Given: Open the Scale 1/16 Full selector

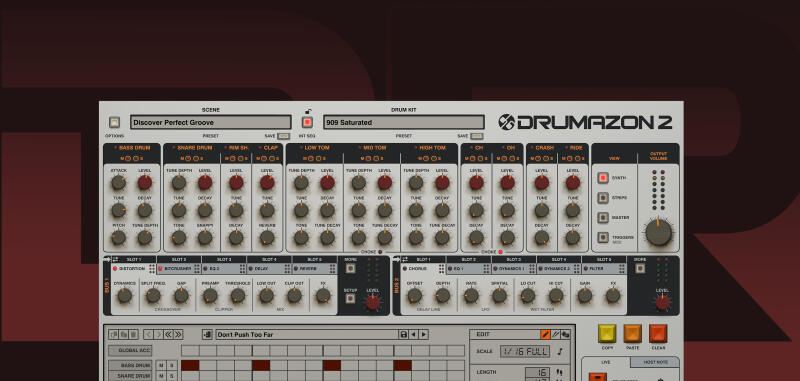Looking at the screenshot, I should pyautogui.click(x=525, y=351).
